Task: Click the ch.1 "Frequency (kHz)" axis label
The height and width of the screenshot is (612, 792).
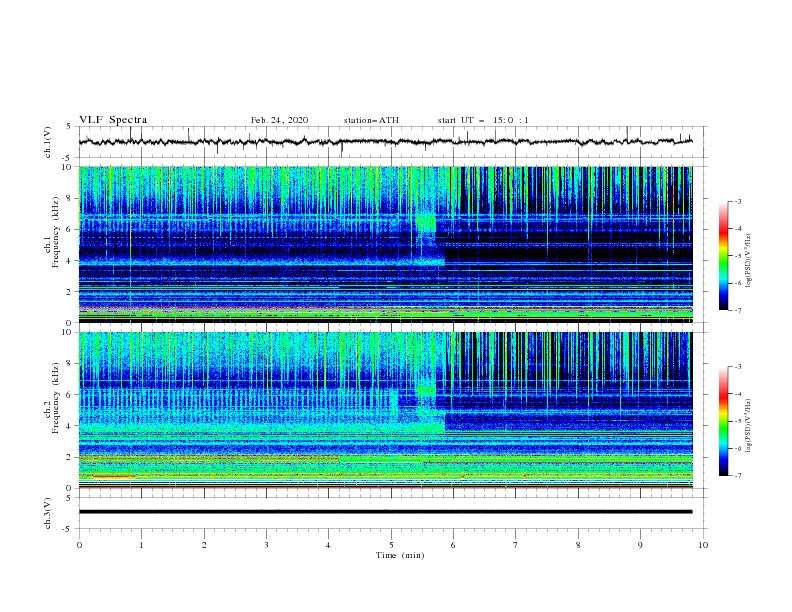Action: click(x=56, y=233)
